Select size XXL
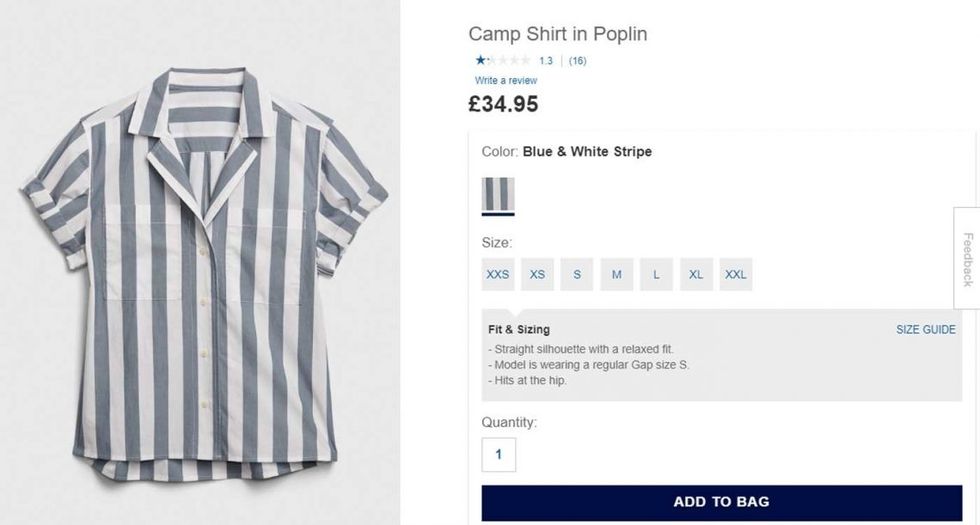 pos(735,274)
